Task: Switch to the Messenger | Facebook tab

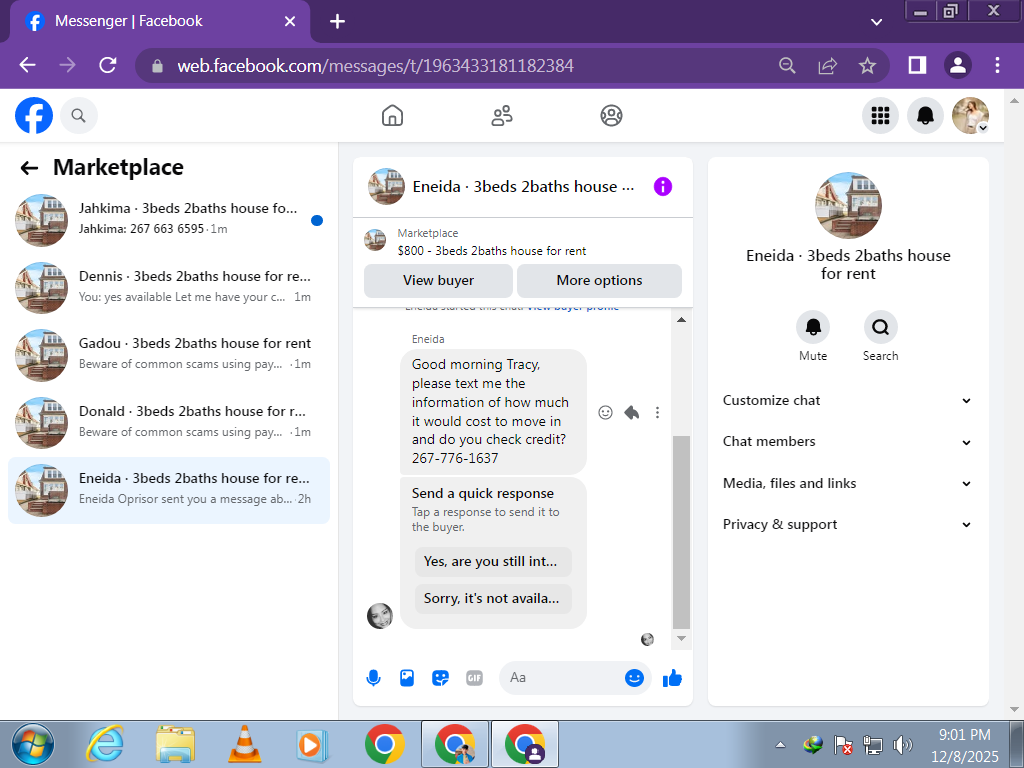Action: pyautogui.click(x=160, y=22)
